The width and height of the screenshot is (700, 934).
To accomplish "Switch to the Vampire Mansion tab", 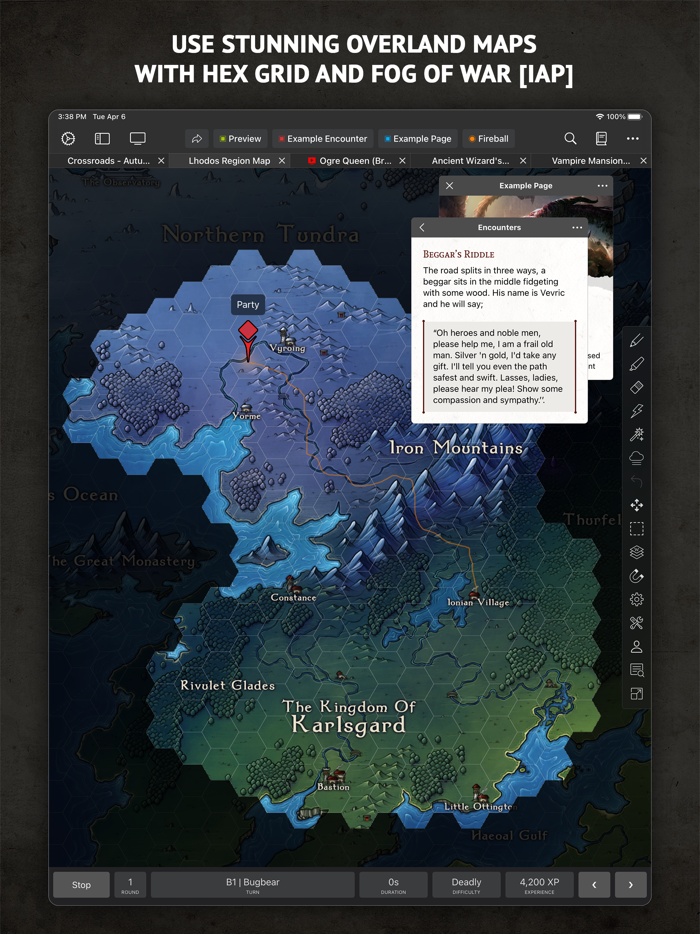I will (x=591, y=161).
